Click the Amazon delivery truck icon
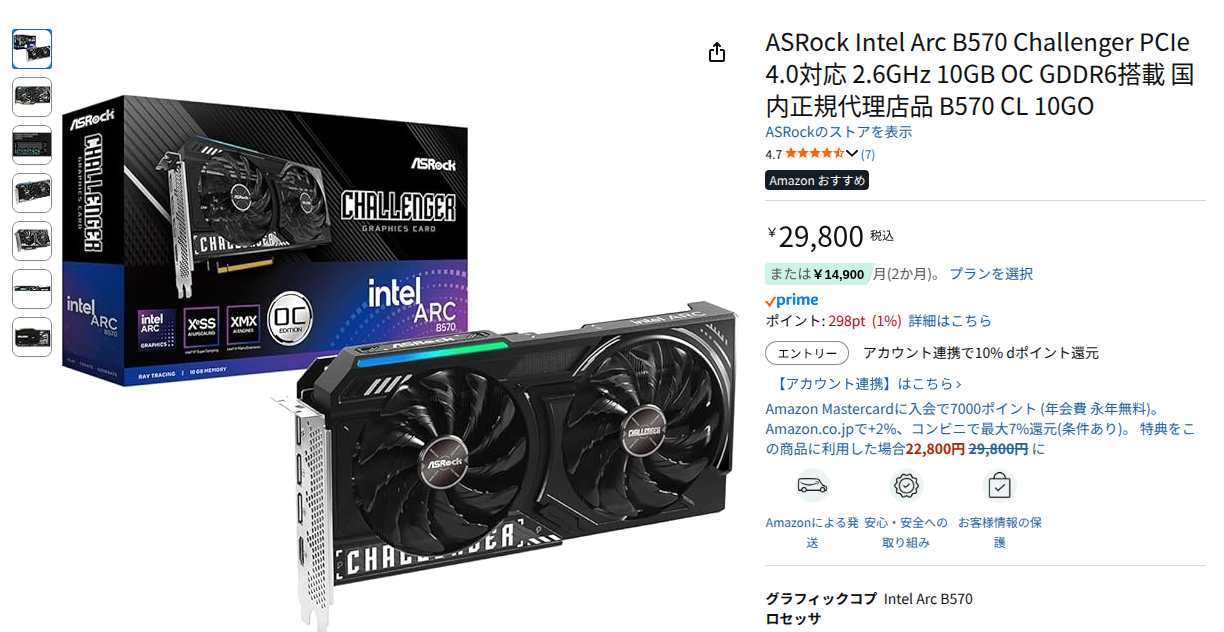This screenshot has width=1224, height=632. 812,486
